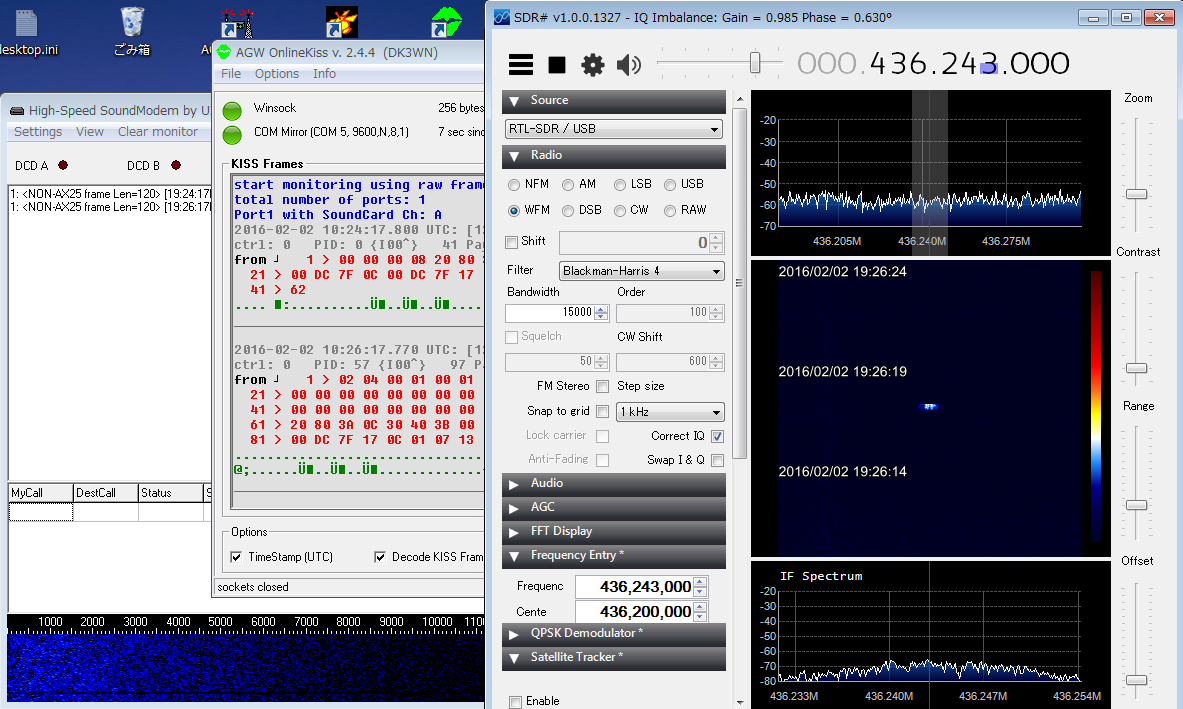This screenshot has width=1183, height=709.
Task: Click the Bandwidth value field
Action: coord(551,312)
